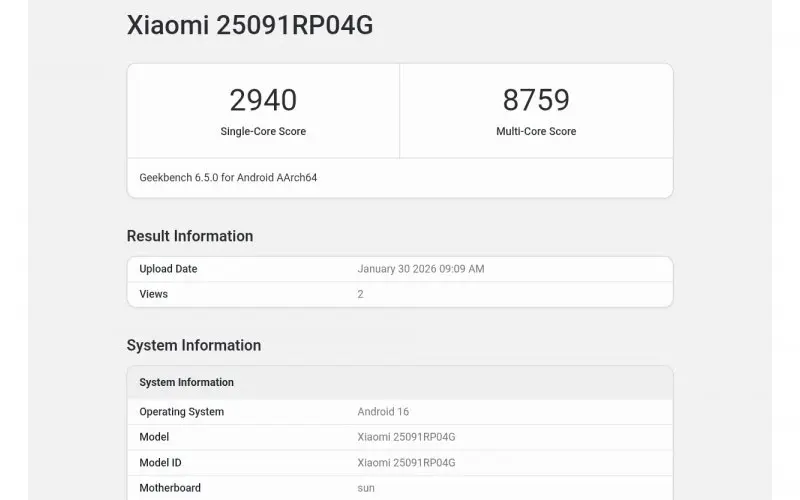Select Xiaomi 25091RP04G value in Model row
800x500 pixels.
click(x=406, y=437)
